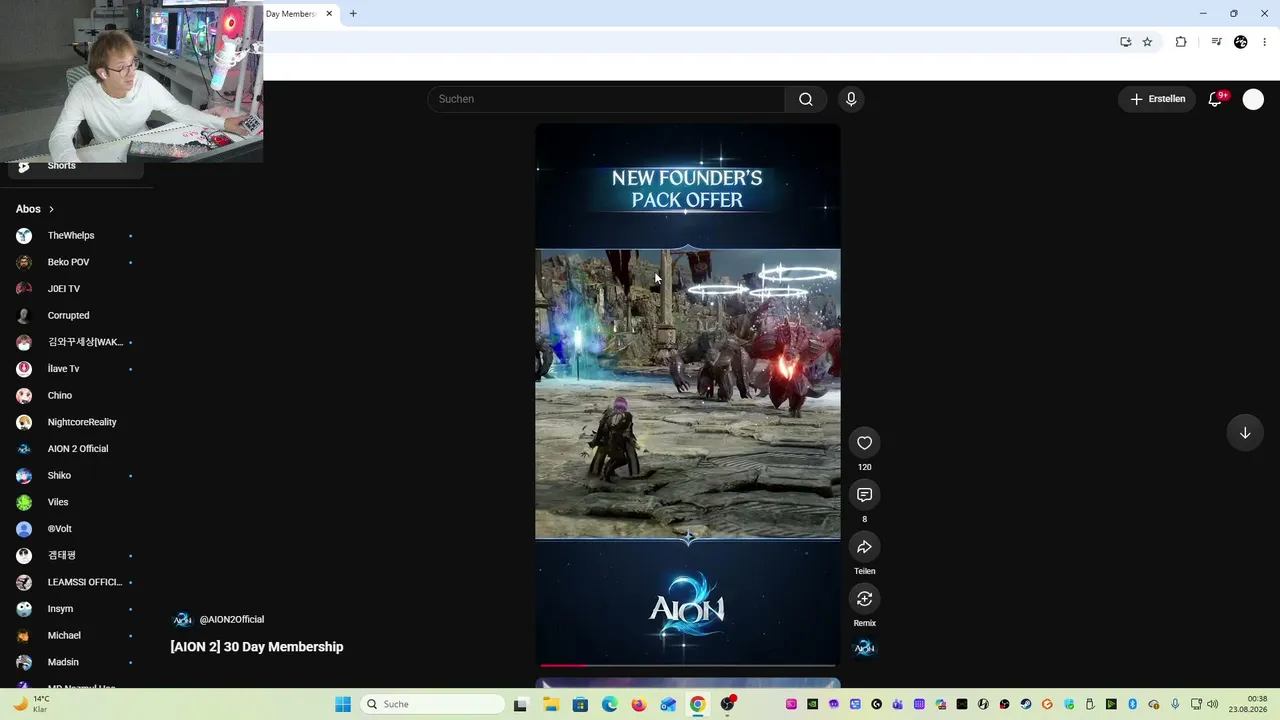Open the system volume control
The height and width of the screenshot is (720, 1280).
click(1213, 704)
